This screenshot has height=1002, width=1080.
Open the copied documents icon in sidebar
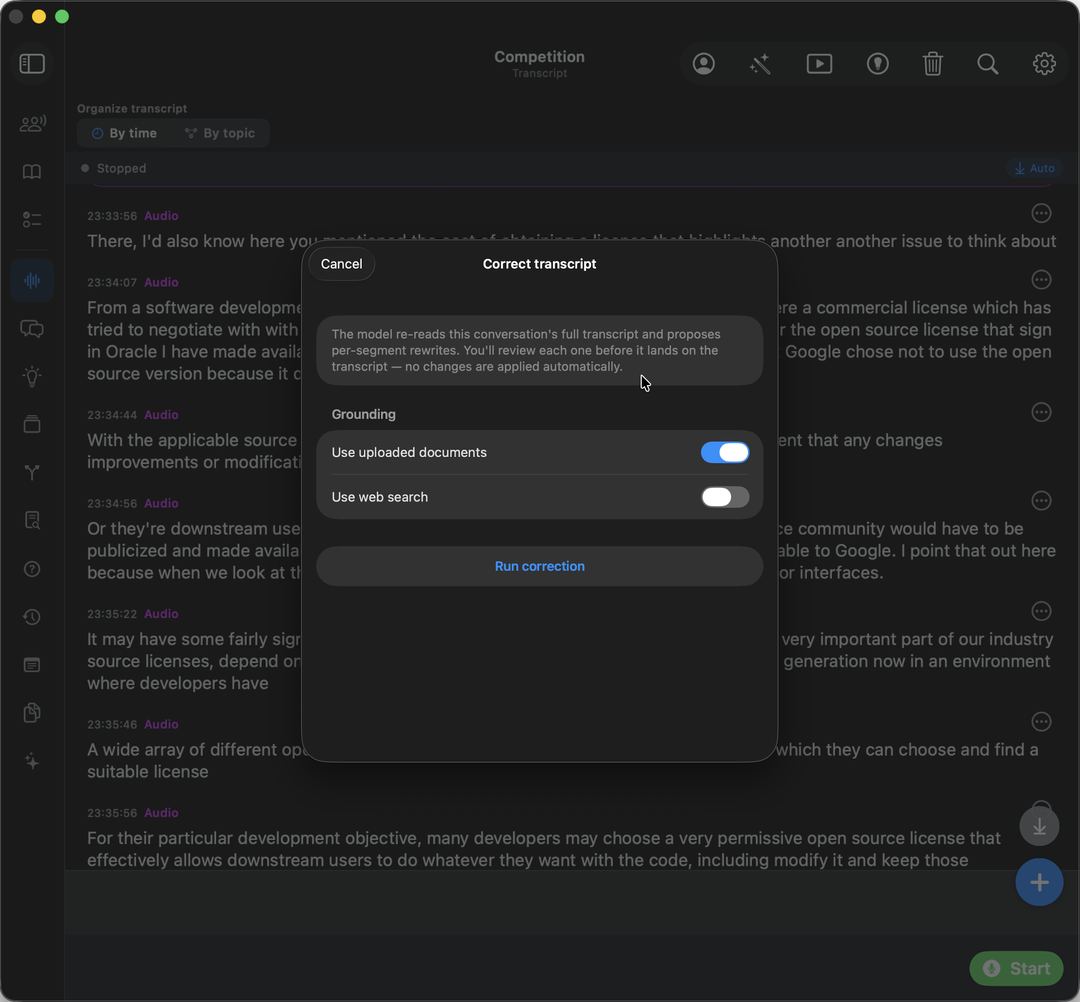(32, 713)
